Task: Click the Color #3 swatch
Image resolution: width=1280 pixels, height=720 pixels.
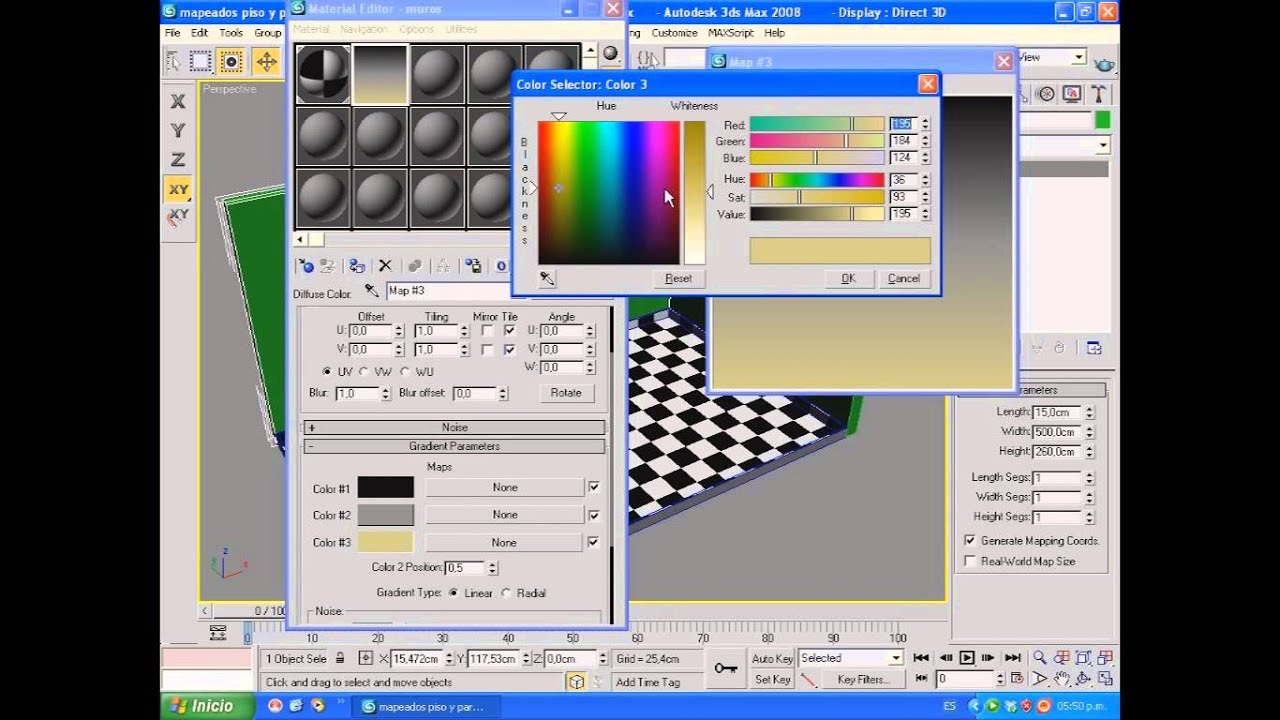Action: coord(386,542)
